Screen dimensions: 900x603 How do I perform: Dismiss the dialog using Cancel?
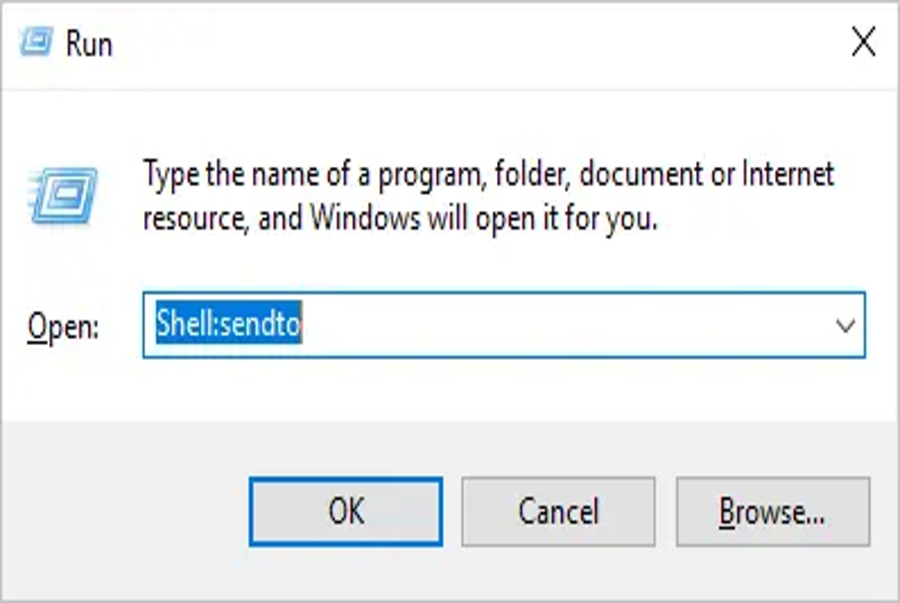tap(558, 511)
